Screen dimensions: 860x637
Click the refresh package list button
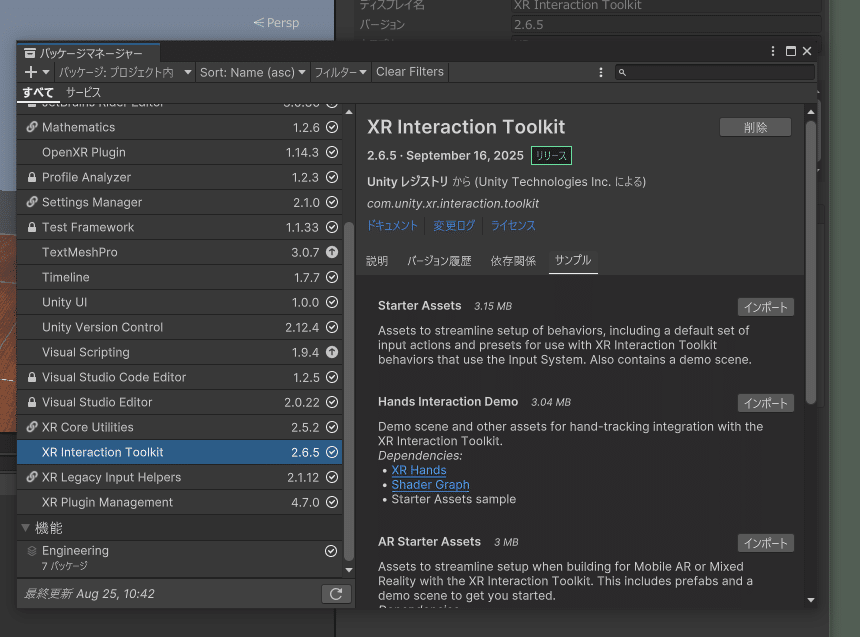336,594
